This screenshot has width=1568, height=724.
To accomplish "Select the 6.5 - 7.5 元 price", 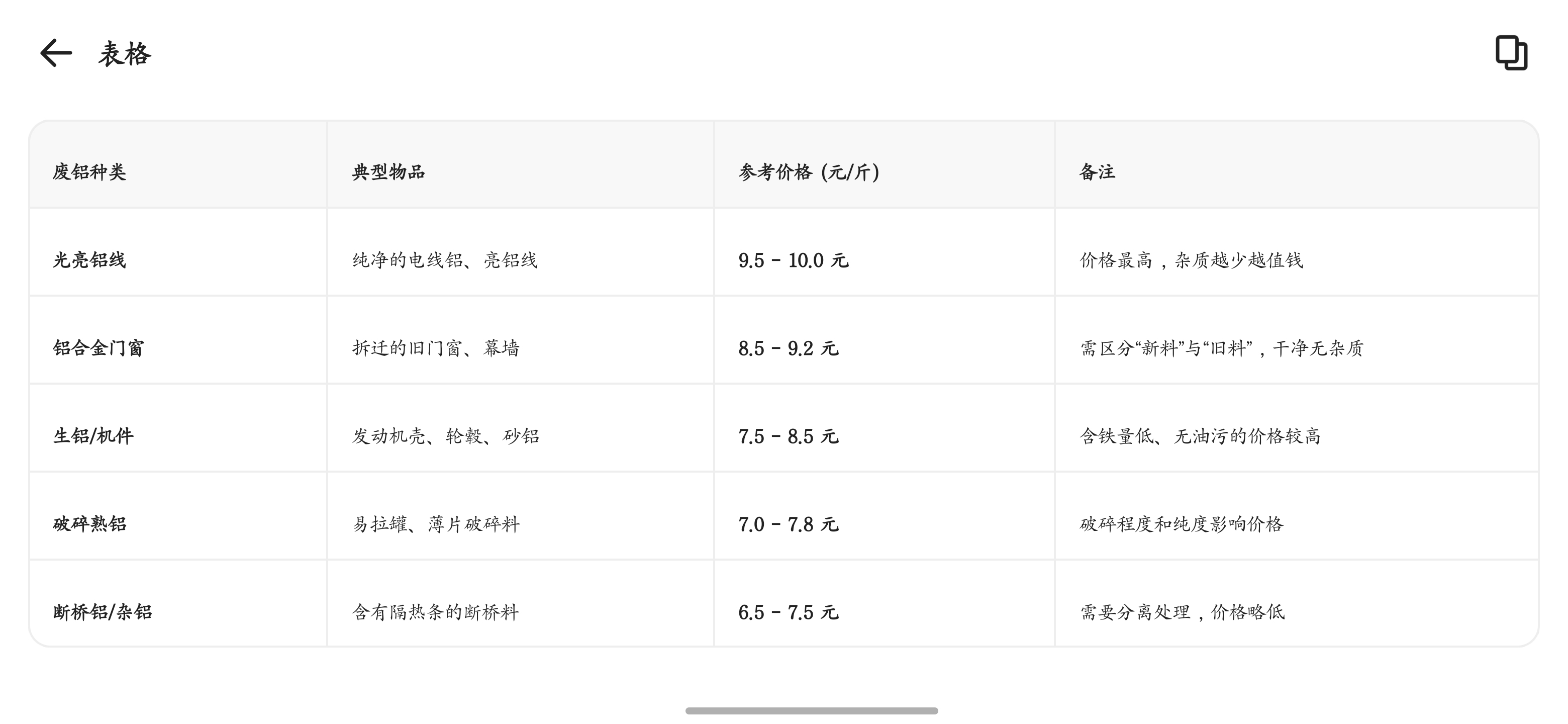I will (788, 612).
